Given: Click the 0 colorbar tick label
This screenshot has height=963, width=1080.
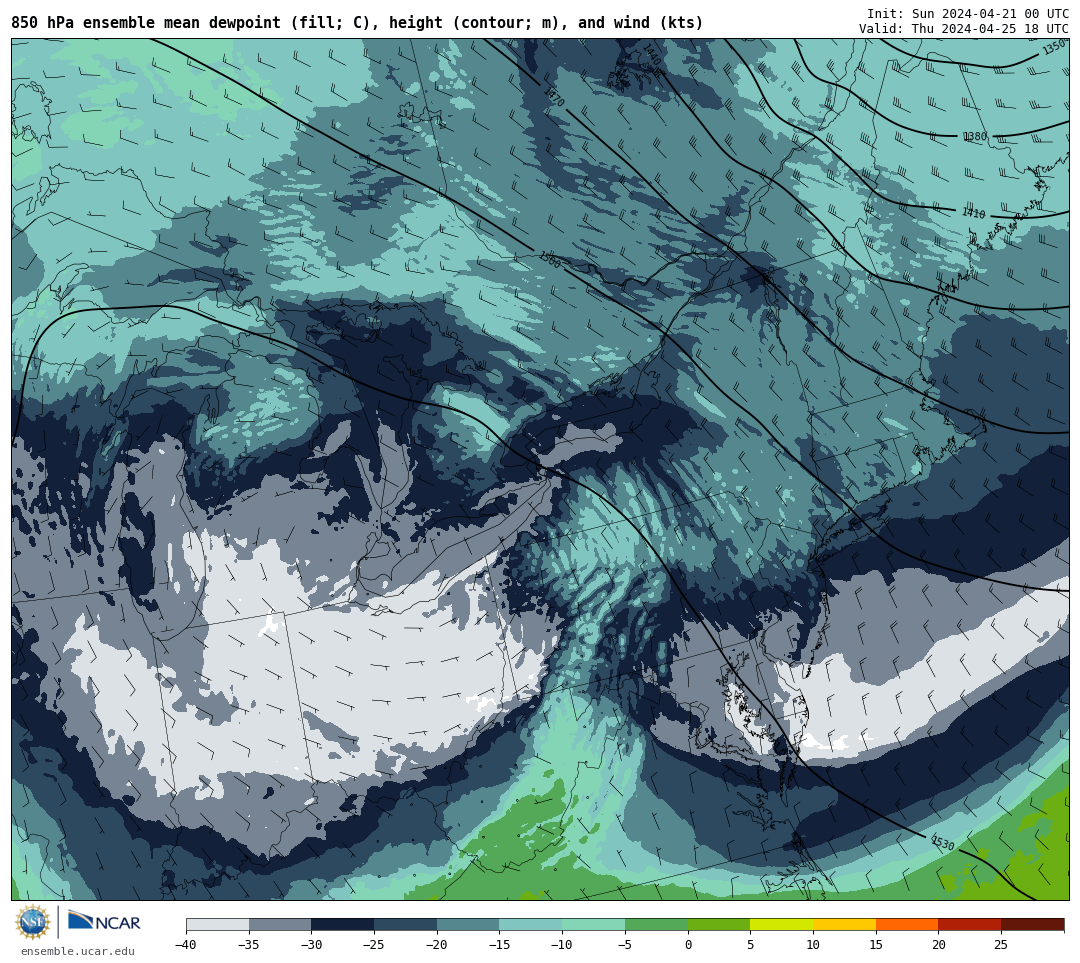Looking at the screenshot, I should point(688,944).
